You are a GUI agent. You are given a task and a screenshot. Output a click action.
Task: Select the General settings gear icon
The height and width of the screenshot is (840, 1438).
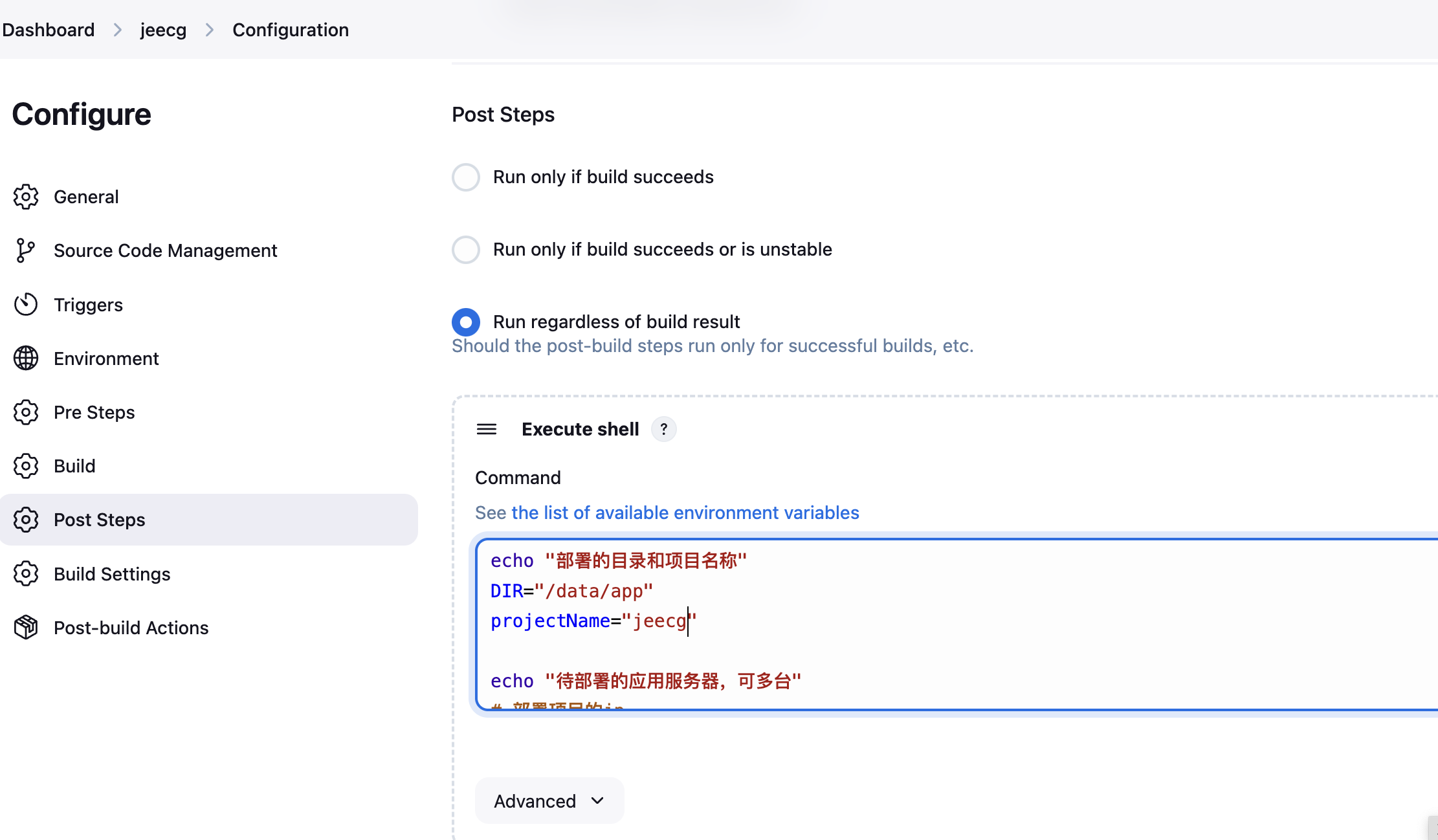[26, 197]
